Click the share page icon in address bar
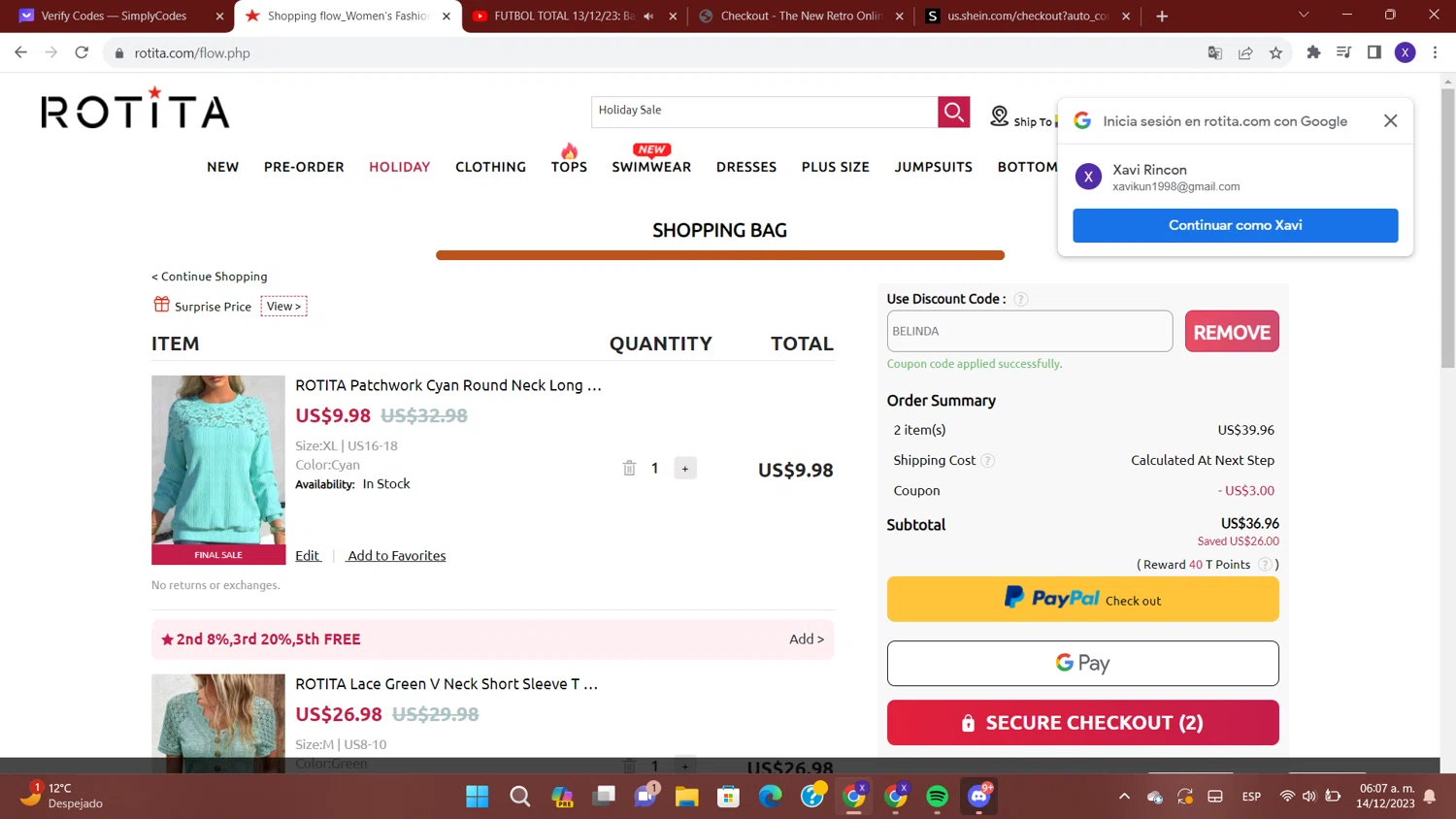 tap(1245, 52)
